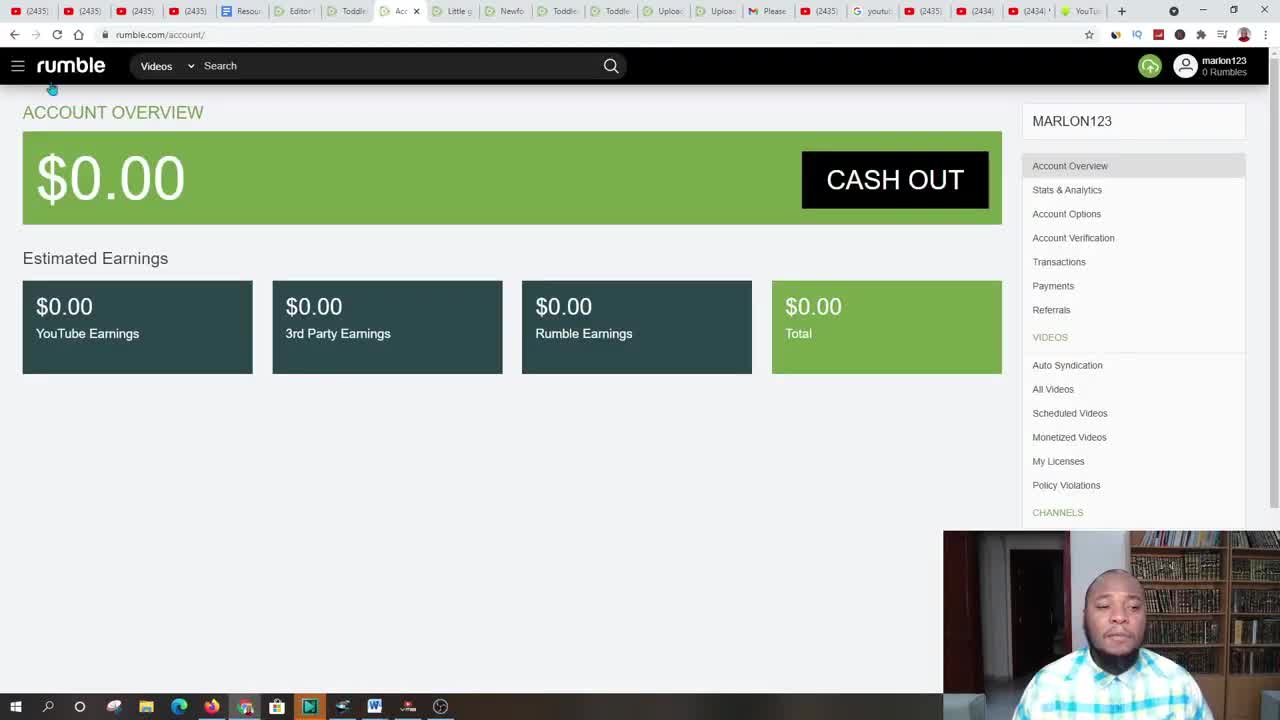Open File Explorer from the taskbar
The image size is (1280, 720).
pyautogui.click(x=146, y=707)
